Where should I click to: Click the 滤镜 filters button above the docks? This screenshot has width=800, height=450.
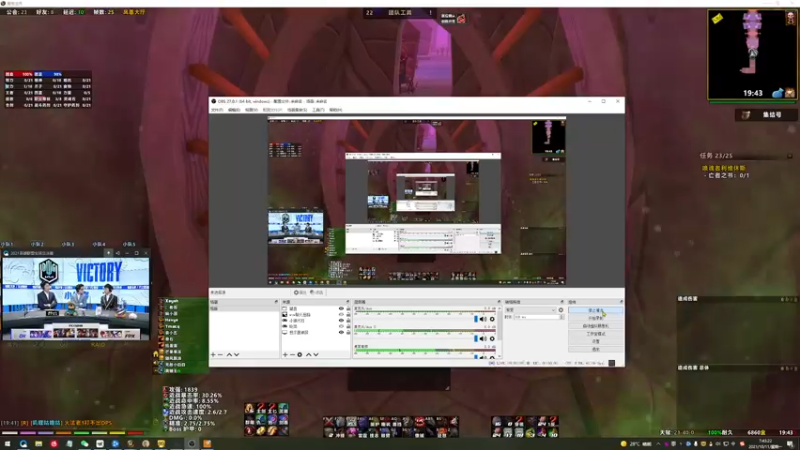point(317,292)
